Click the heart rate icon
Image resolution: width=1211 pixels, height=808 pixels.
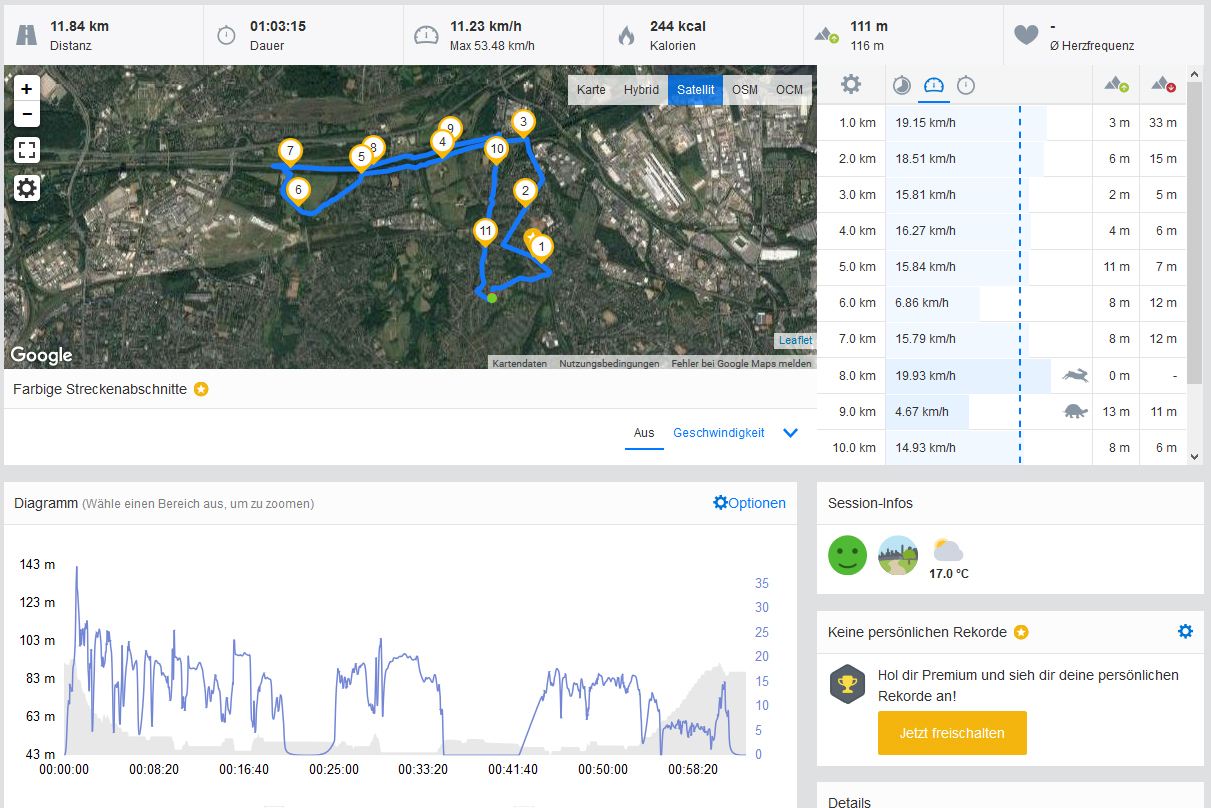pos(1026,35)
